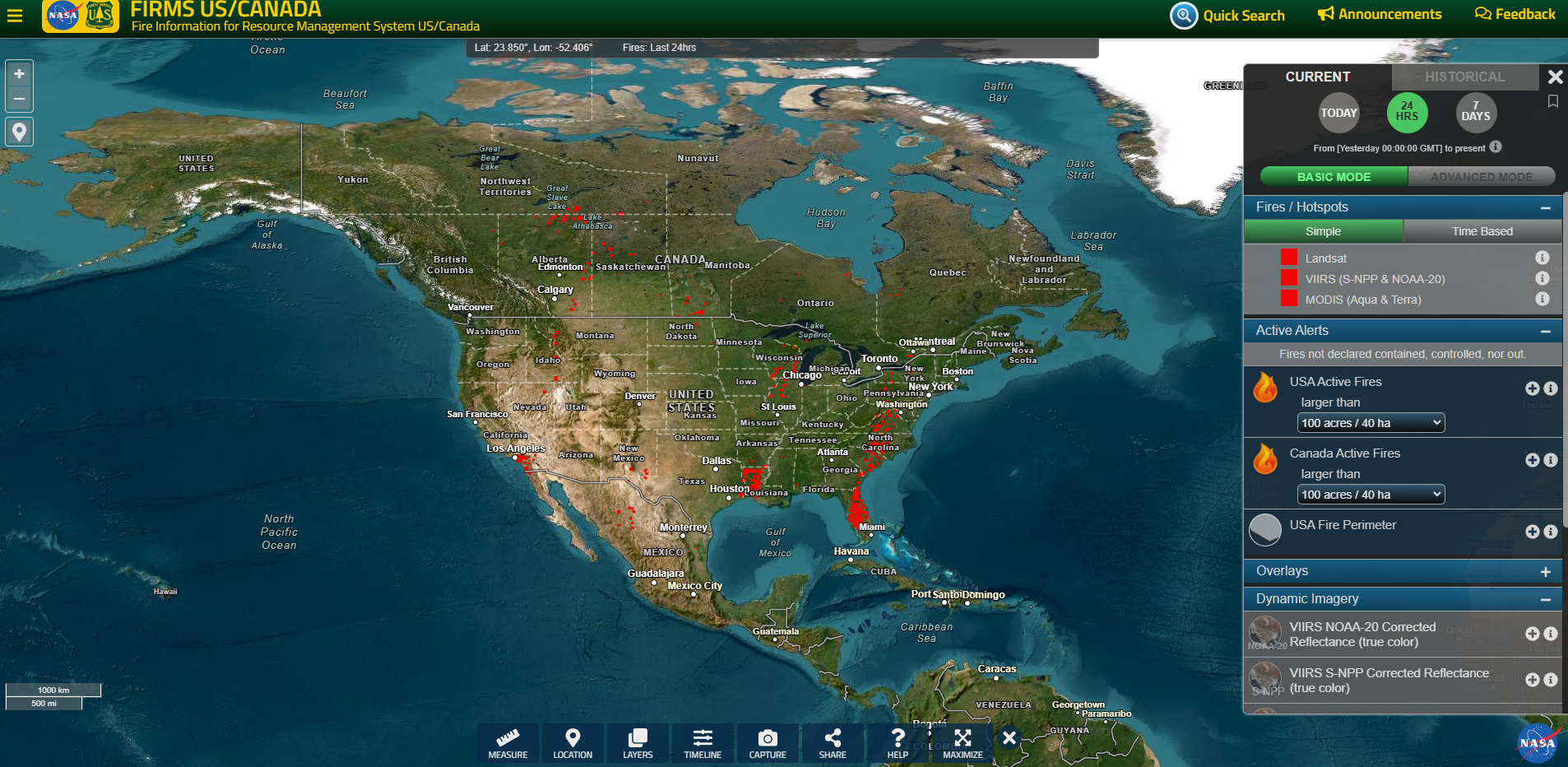Open USA Active Fires size dropdown
This screenshot has height=767, width=1568.
click(1371, 423)
